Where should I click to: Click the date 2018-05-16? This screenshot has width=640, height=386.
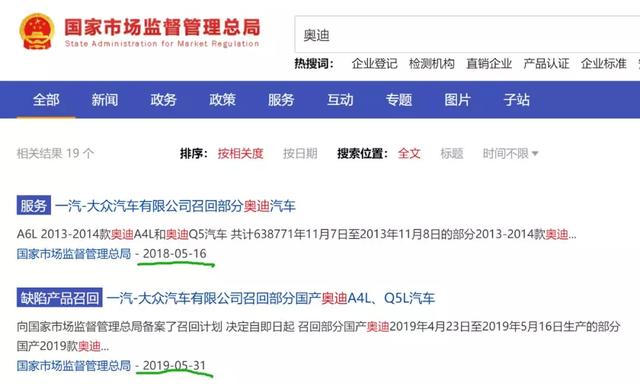[x=175, y=253]
